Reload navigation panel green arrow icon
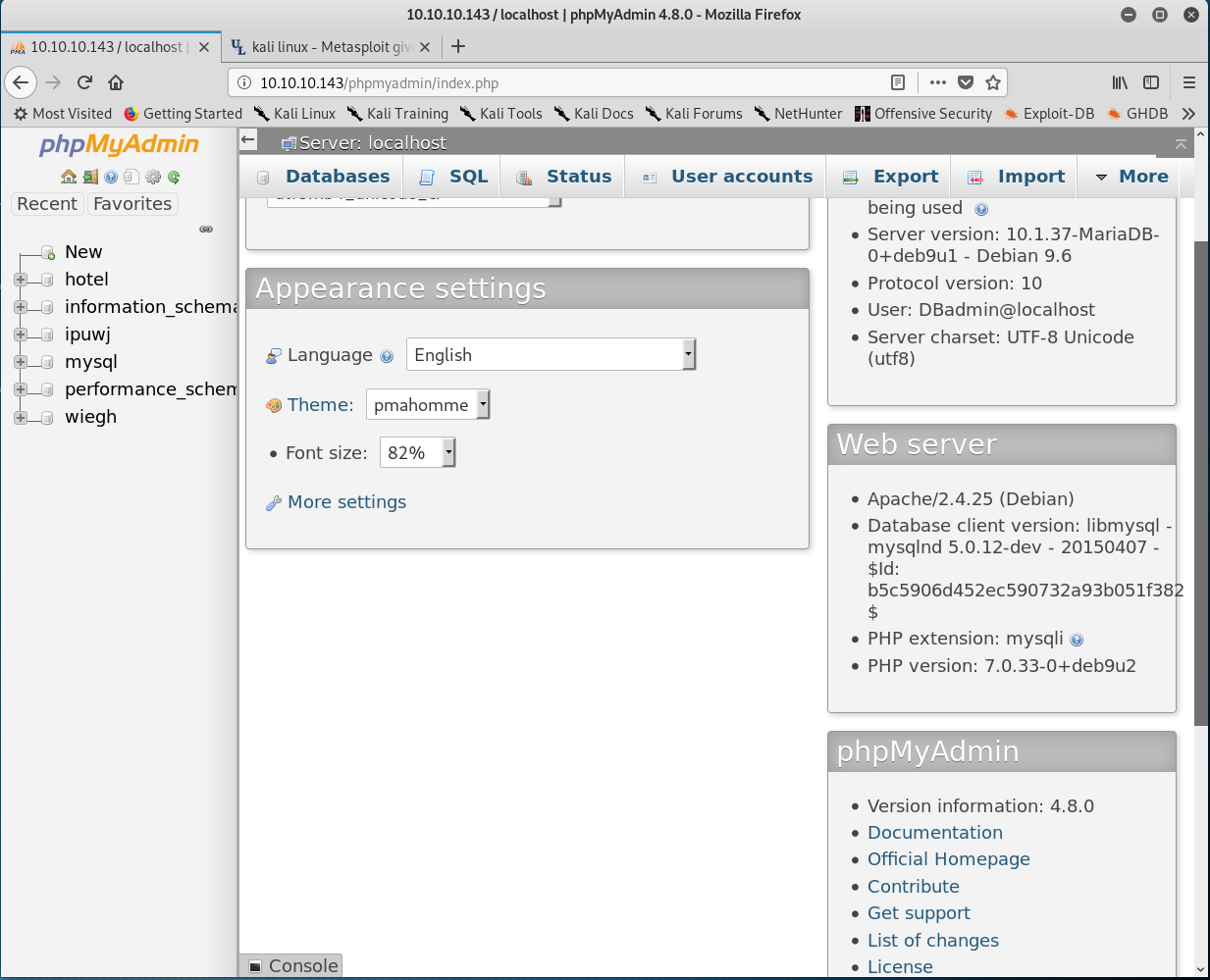Screen dimensions: 1210x980 [x=174, y=177]
